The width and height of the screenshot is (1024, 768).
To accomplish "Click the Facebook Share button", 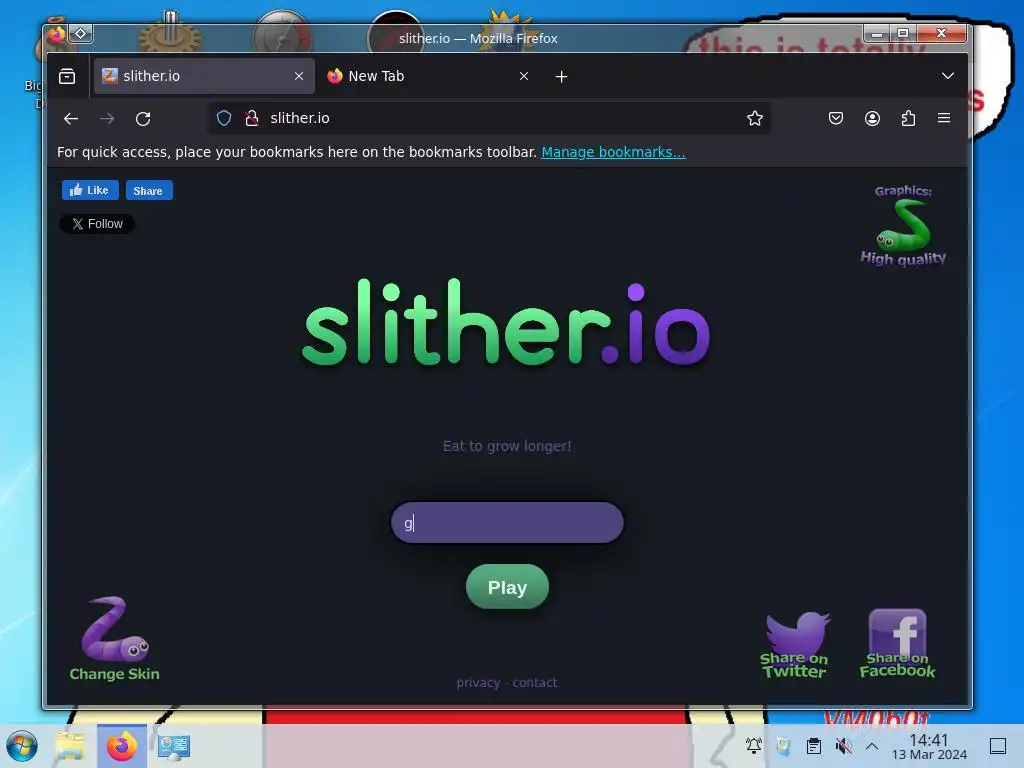I will pos(149,191).
